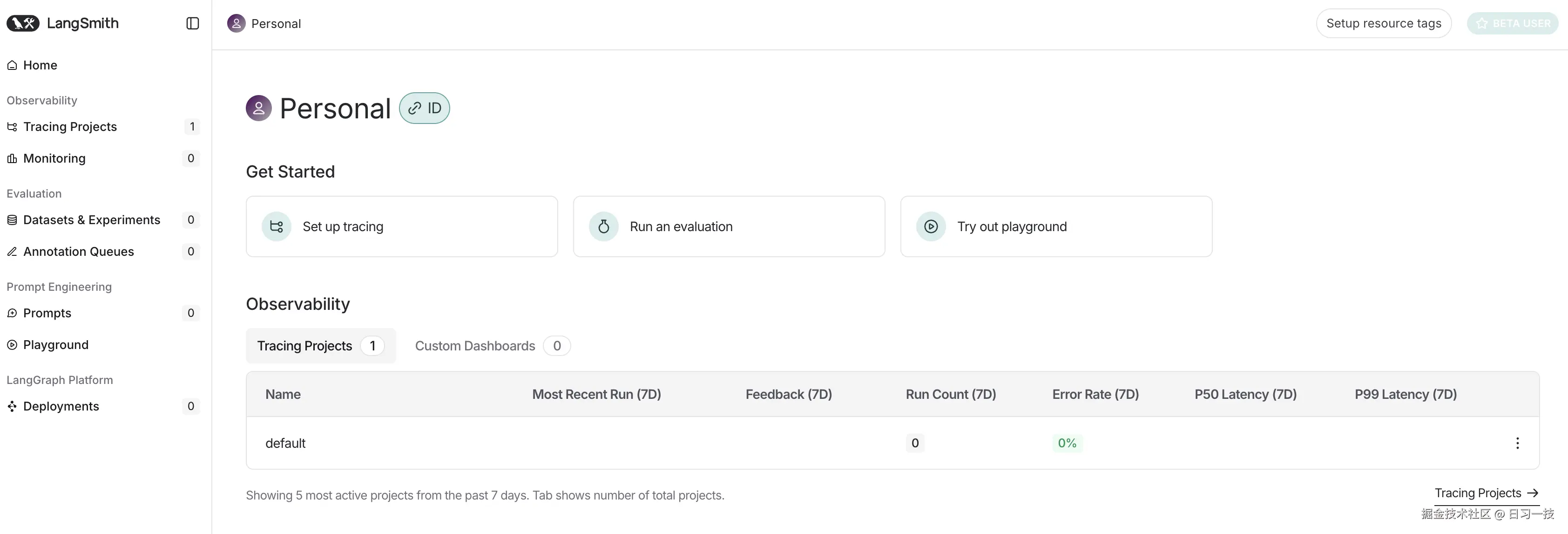1568x534 pixels.
Task: Open the default project three-dot menu
Action: click(1517, 443)
